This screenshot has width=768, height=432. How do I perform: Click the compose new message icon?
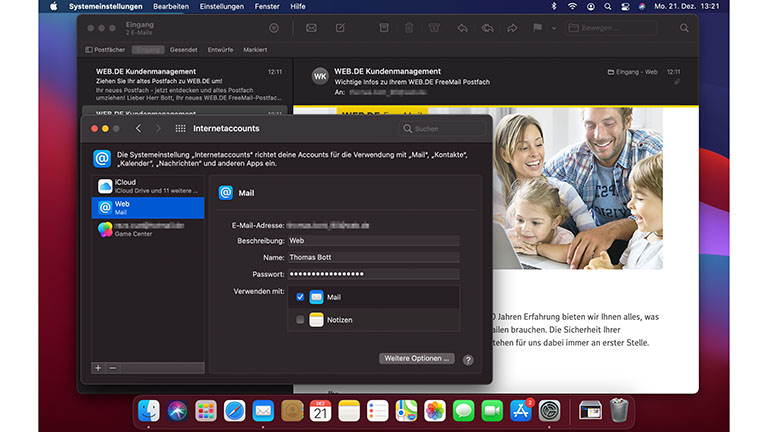point(340,28)
